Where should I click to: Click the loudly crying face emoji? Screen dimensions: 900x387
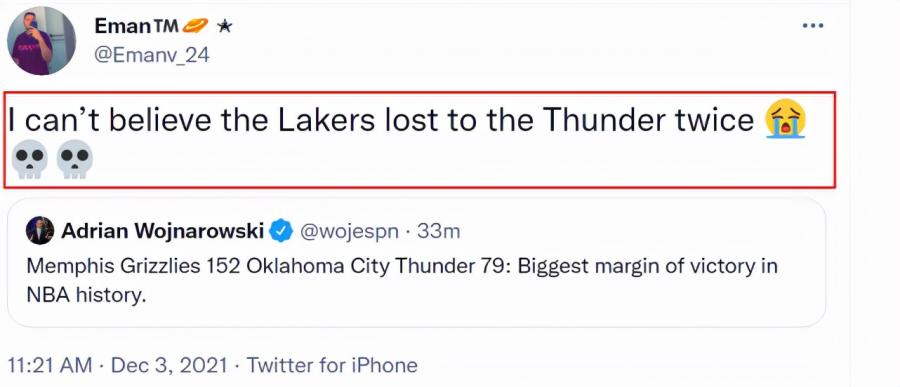click(x=786, y=119)
